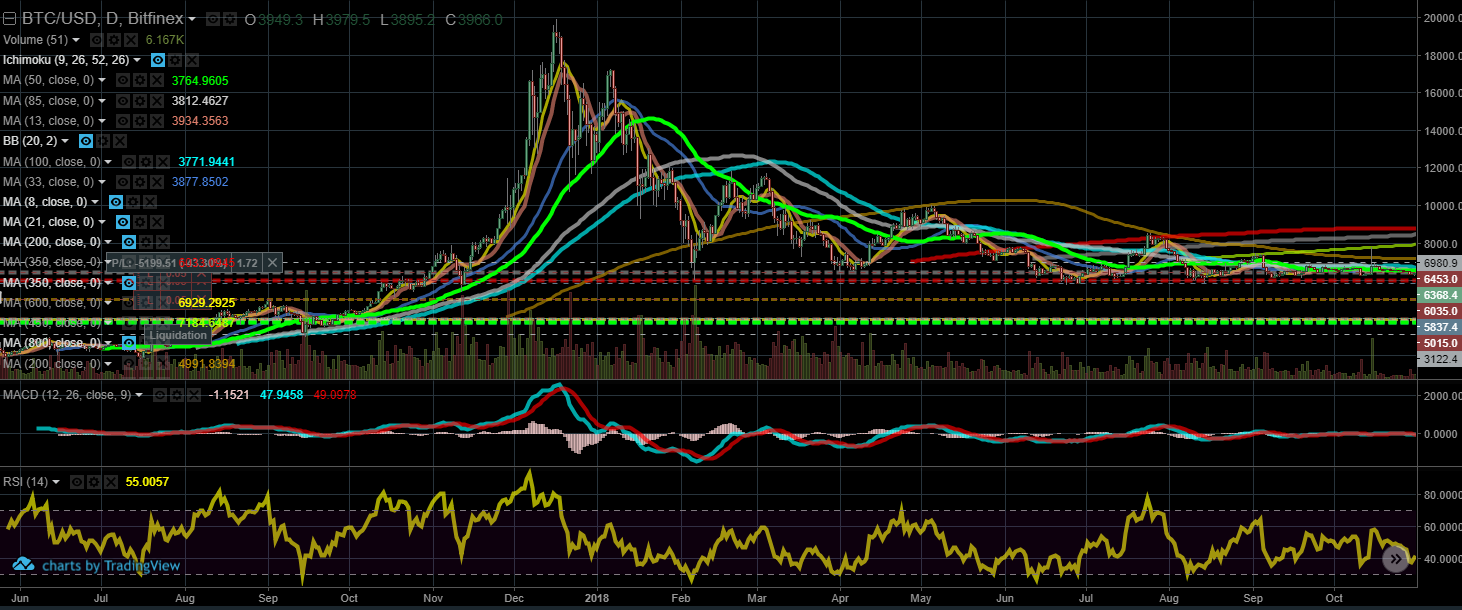Show MA (100, close, 0) via eye icon
Image resolution: width=1462 pixels, height=610 pixels.
click(x=128, y=162)
